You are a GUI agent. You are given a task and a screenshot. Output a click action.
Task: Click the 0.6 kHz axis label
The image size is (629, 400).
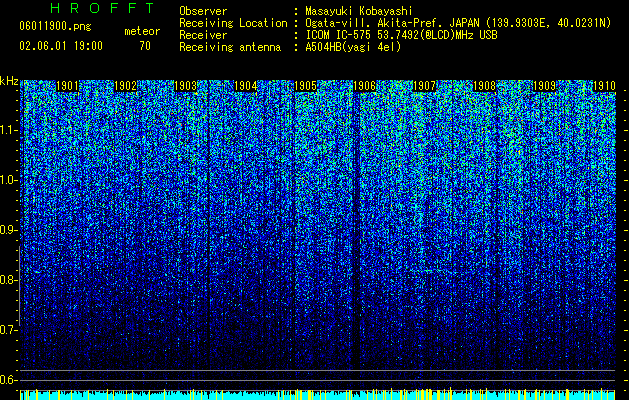point(8,380)
